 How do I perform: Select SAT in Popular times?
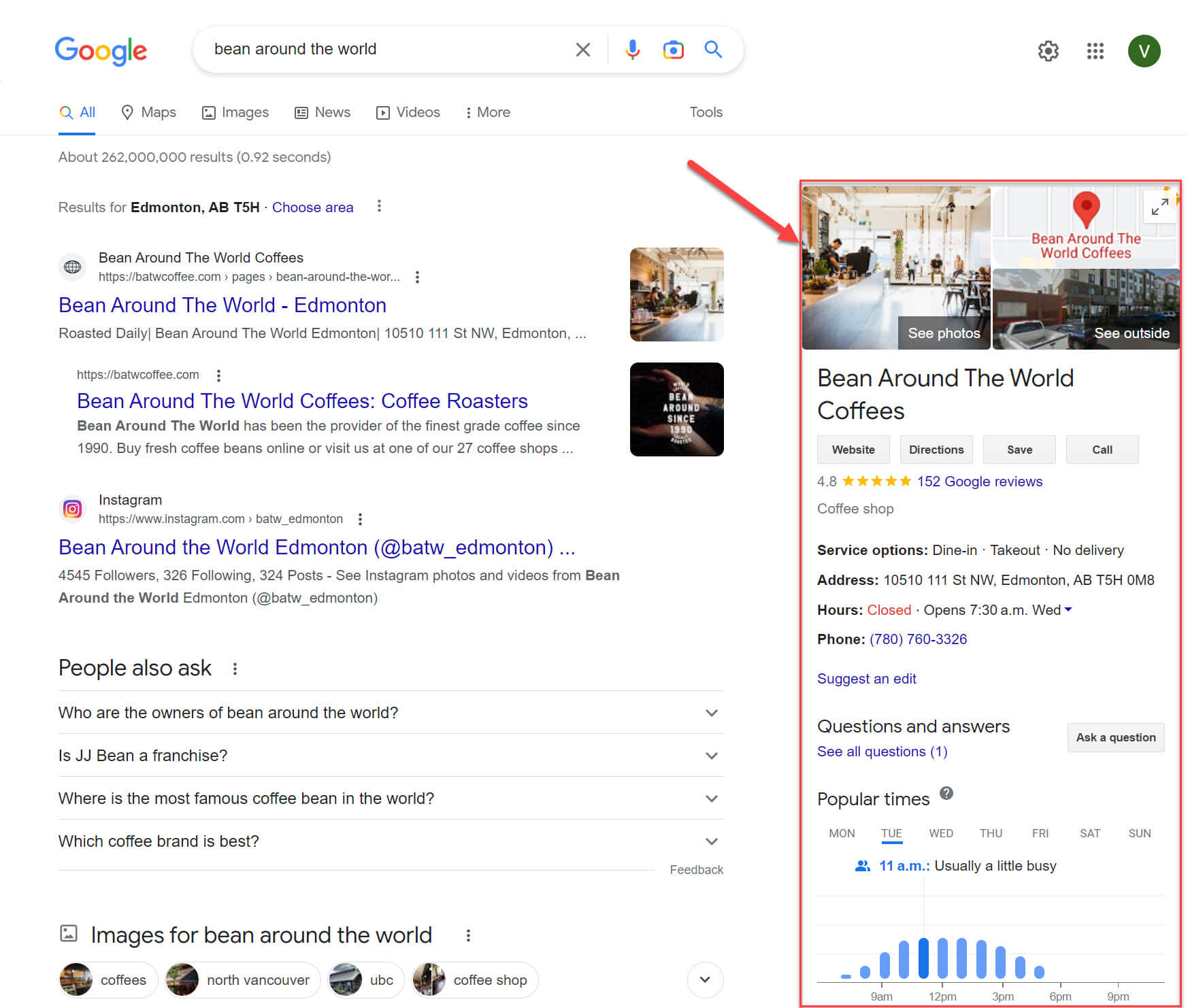coord(1090,833)
